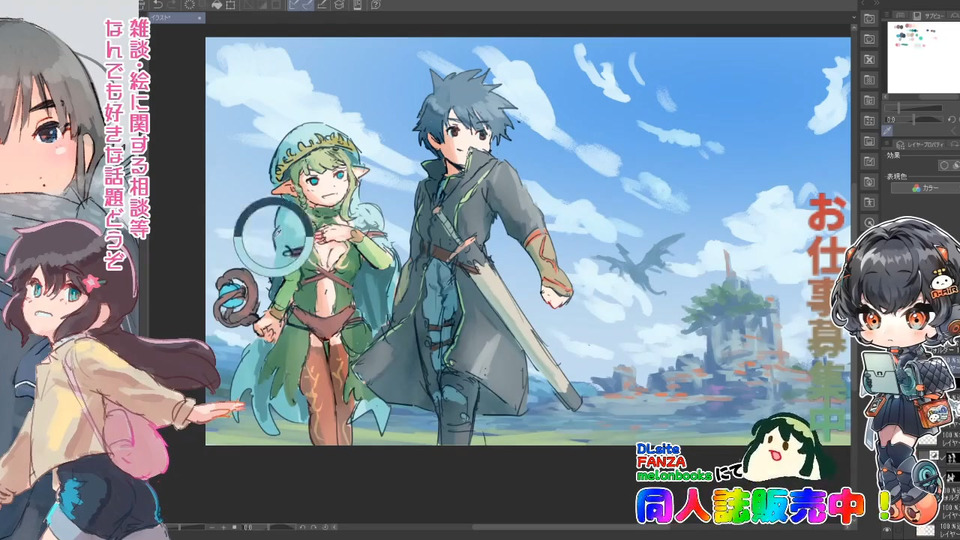Select the Fill bucket icon in the command bar
Viewport: 960px width, 540px height.
pyautogui.click(x=216, y=4)
